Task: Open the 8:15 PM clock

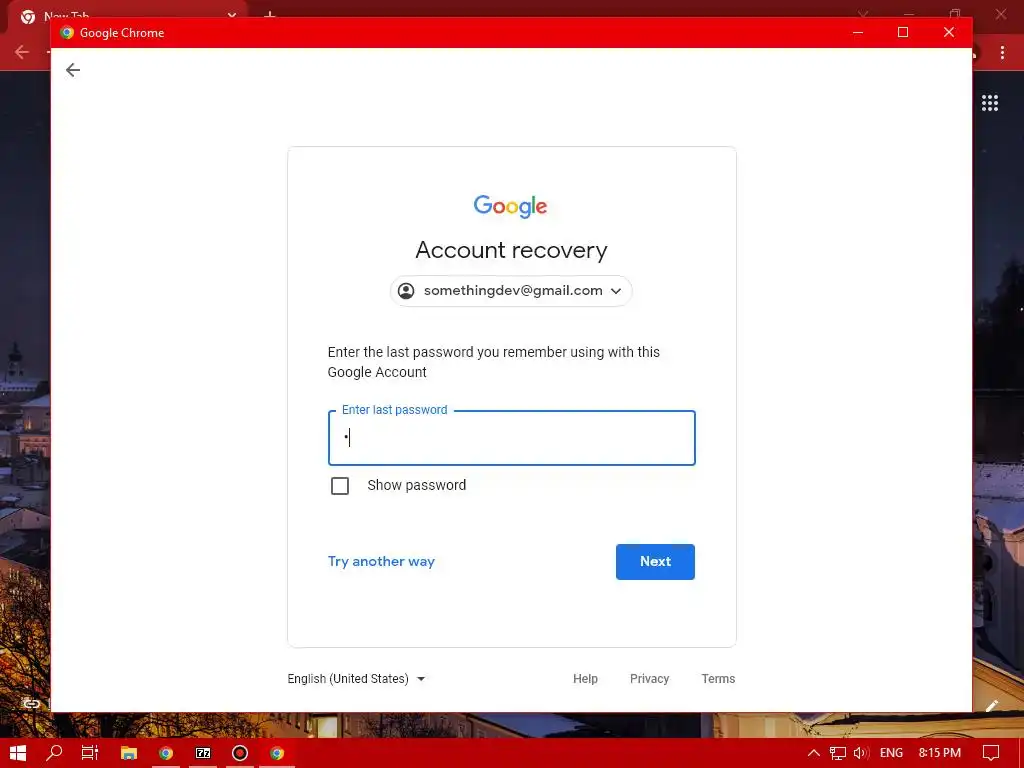Action: point(940,753)
